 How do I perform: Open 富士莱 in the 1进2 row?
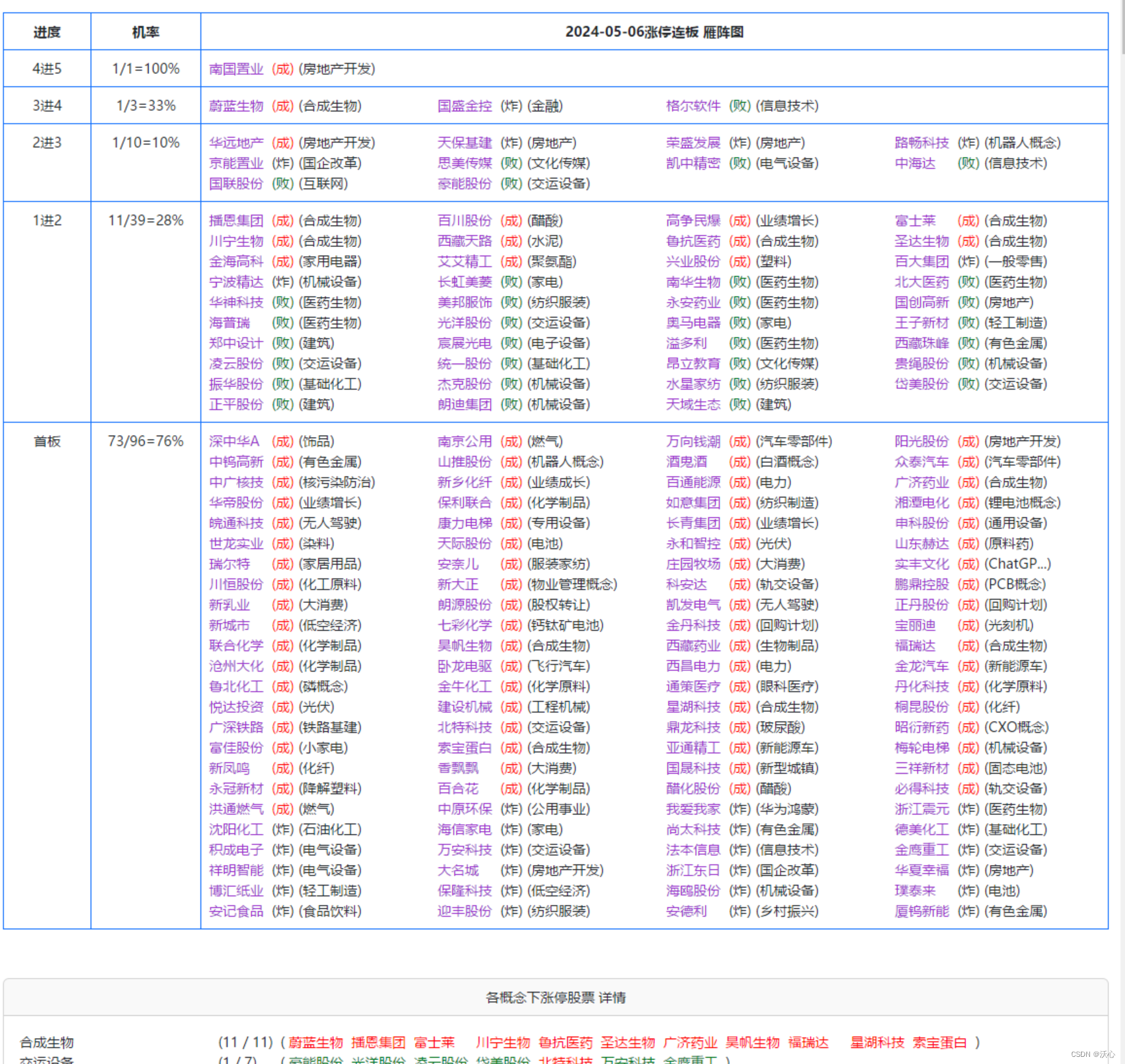pos(915,220)
